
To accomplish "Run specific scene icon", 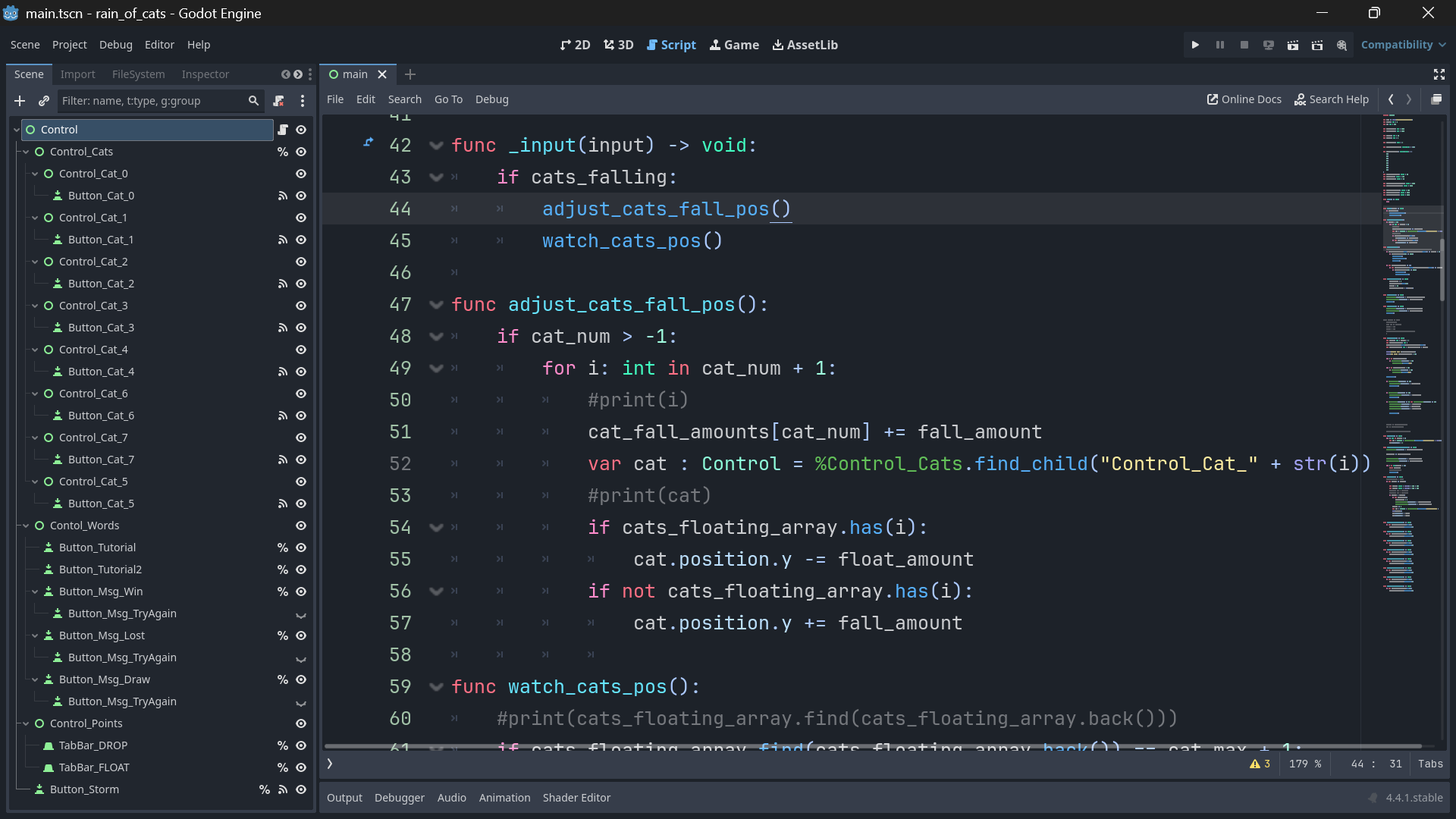I will [1316, 45].
